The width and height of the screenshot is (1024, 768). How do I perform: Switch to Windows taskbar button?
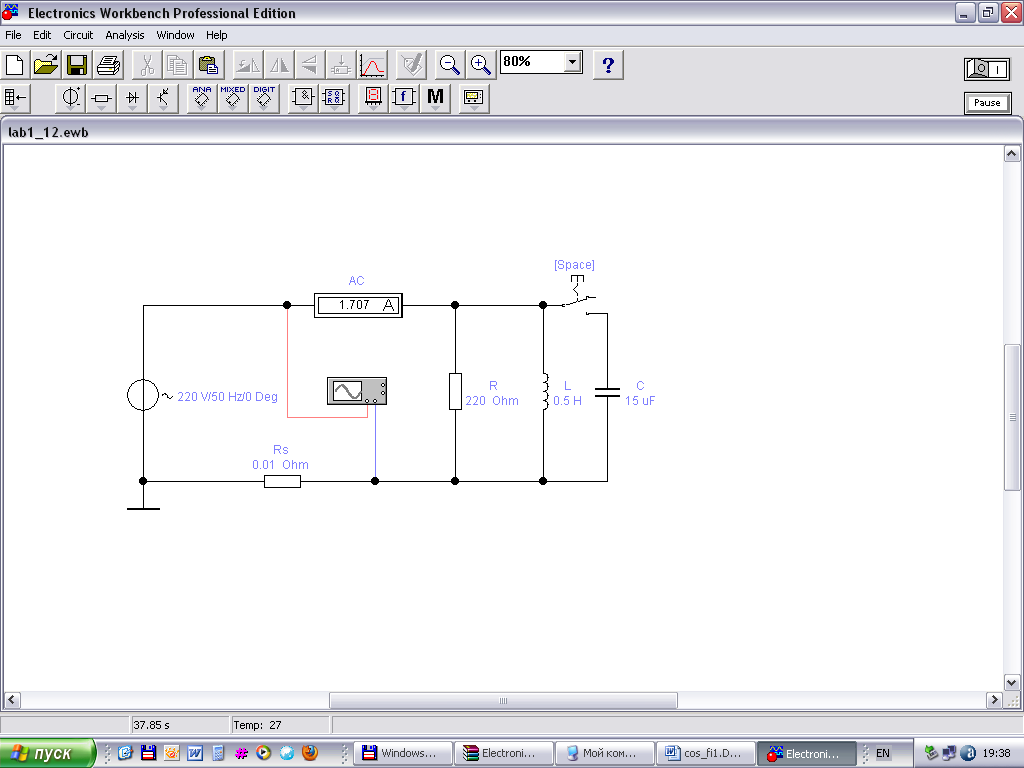click(403, 753)
